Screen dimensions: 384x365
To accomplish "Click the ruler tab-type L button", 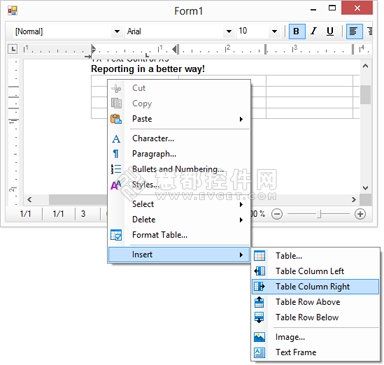I will point(13,49).
